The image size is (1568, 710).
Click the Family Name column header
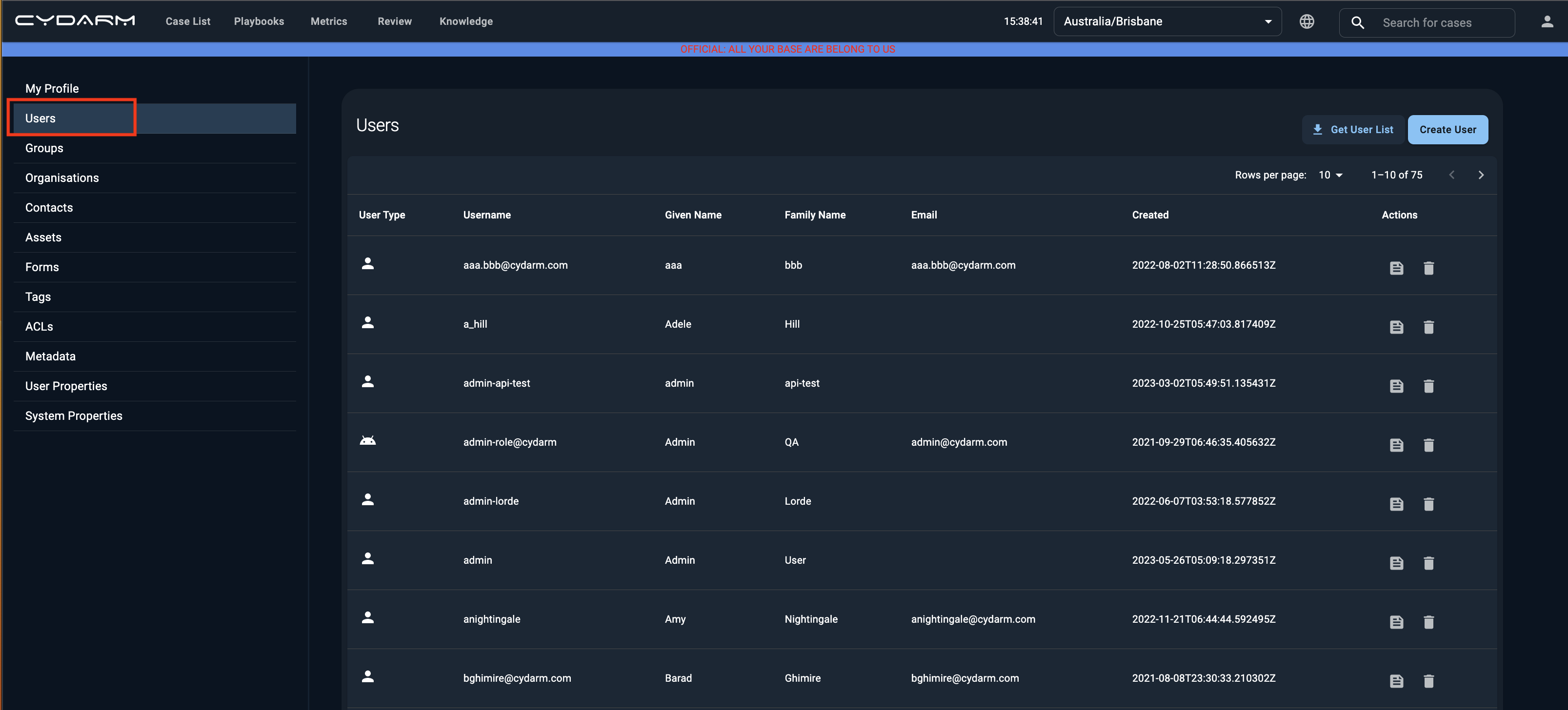click(x=814, y=216)
